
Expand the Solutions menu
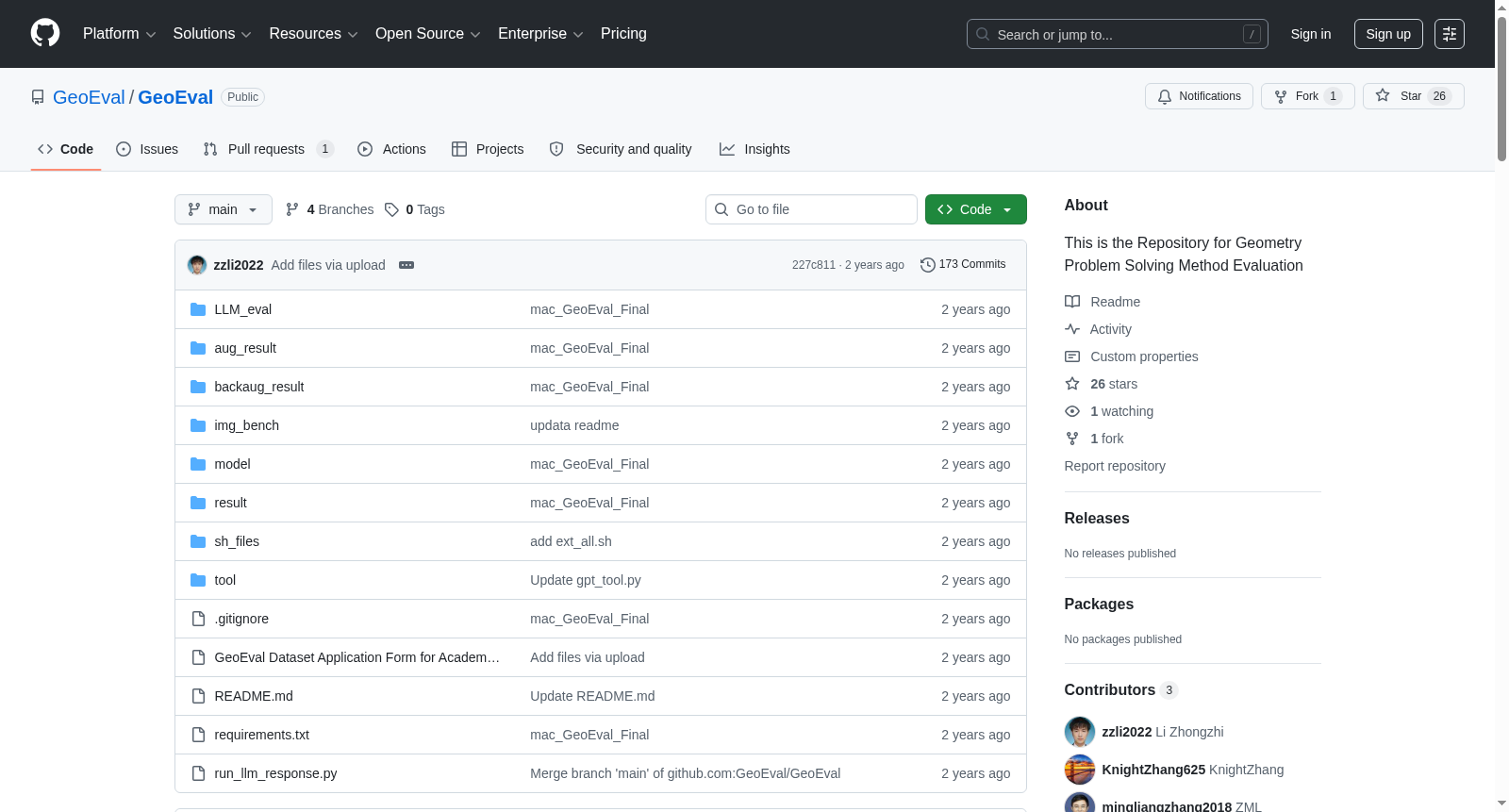(212, 34)
